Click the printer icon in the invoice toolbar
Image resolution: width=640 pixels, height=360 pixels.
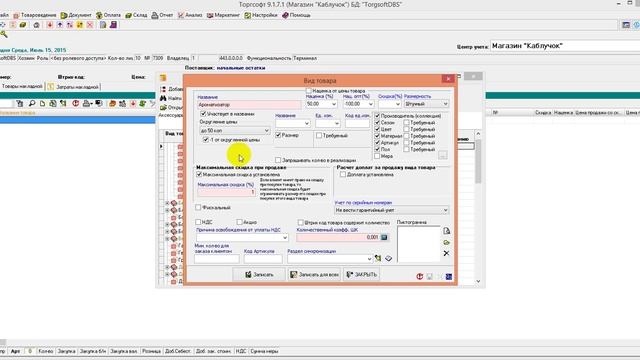[87, 104]
